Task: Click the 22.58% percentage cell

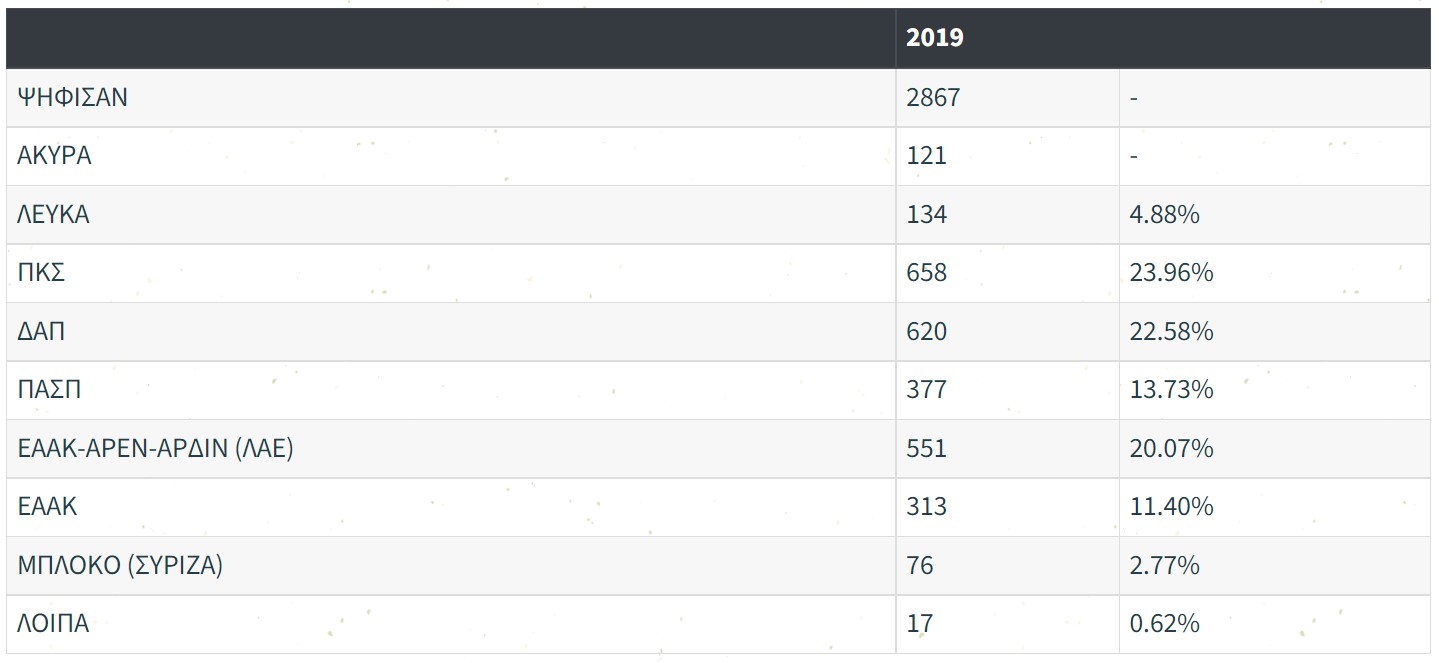Action: (1171, 331)
